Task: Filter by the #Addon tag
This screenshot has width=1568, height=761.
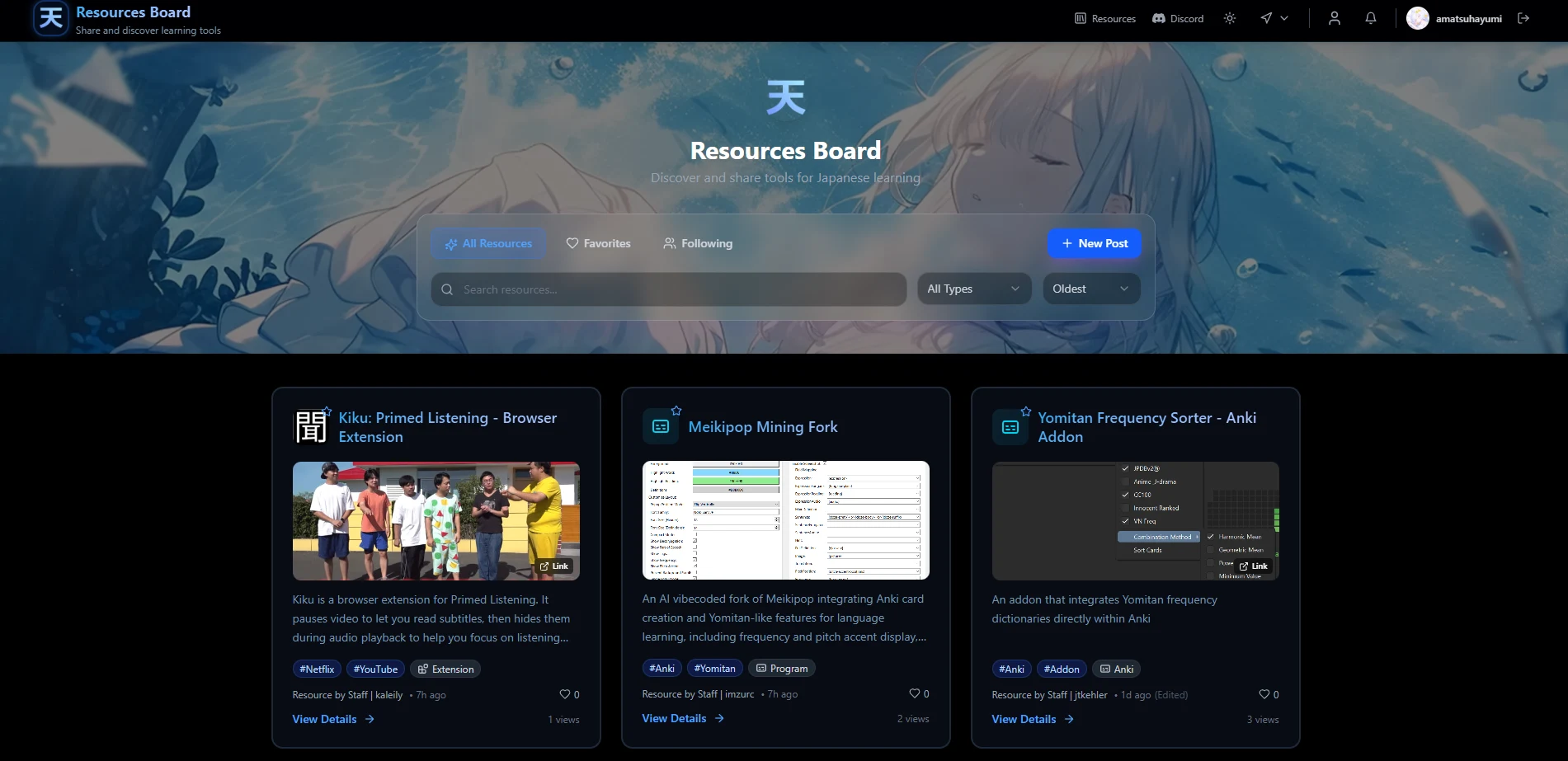Action: 1062,669
